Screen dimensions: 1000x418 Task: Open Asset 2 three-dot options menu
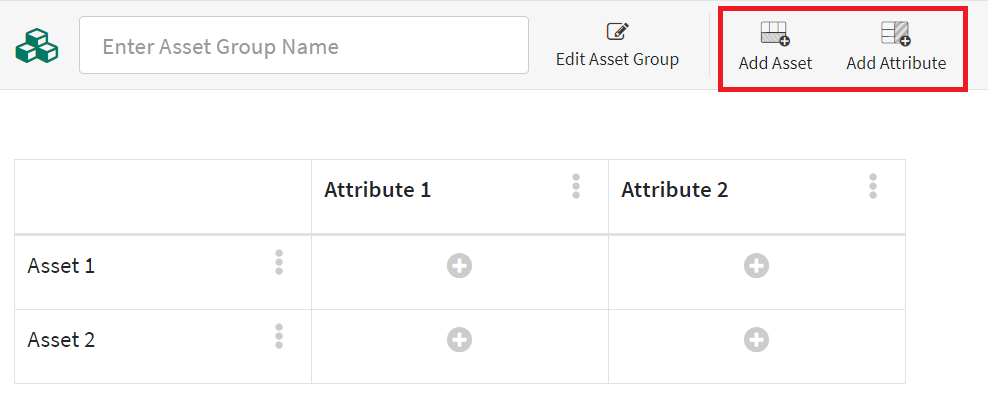279,337
